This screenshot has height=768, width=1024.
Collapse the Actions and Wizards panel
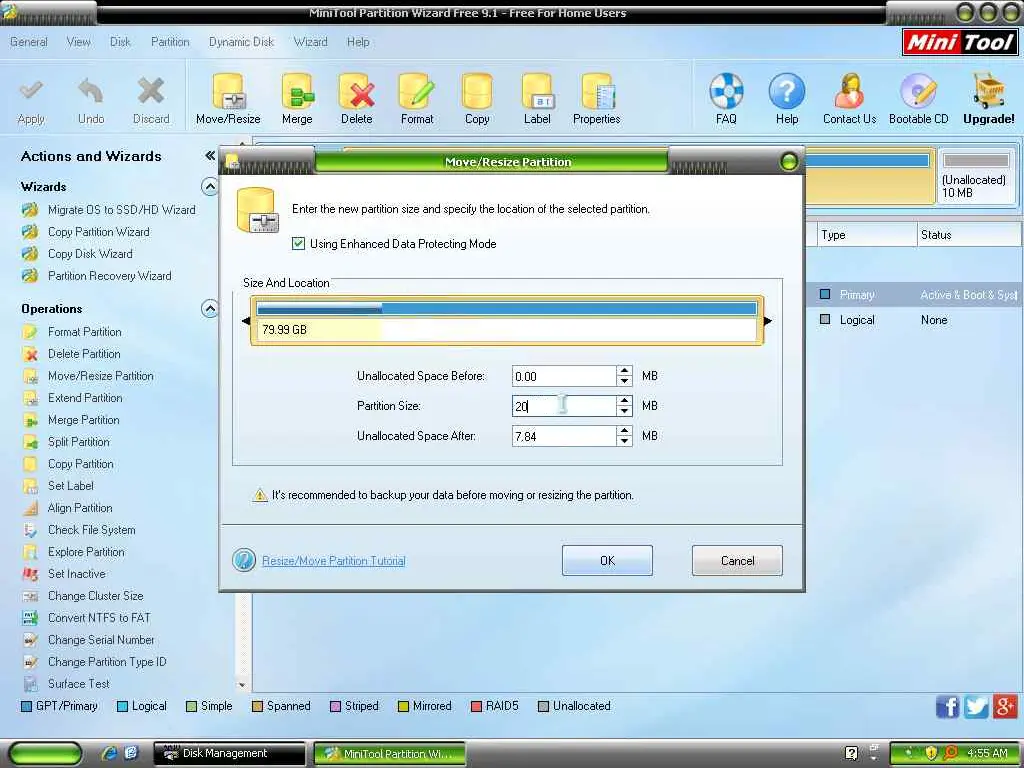point(210,155)
